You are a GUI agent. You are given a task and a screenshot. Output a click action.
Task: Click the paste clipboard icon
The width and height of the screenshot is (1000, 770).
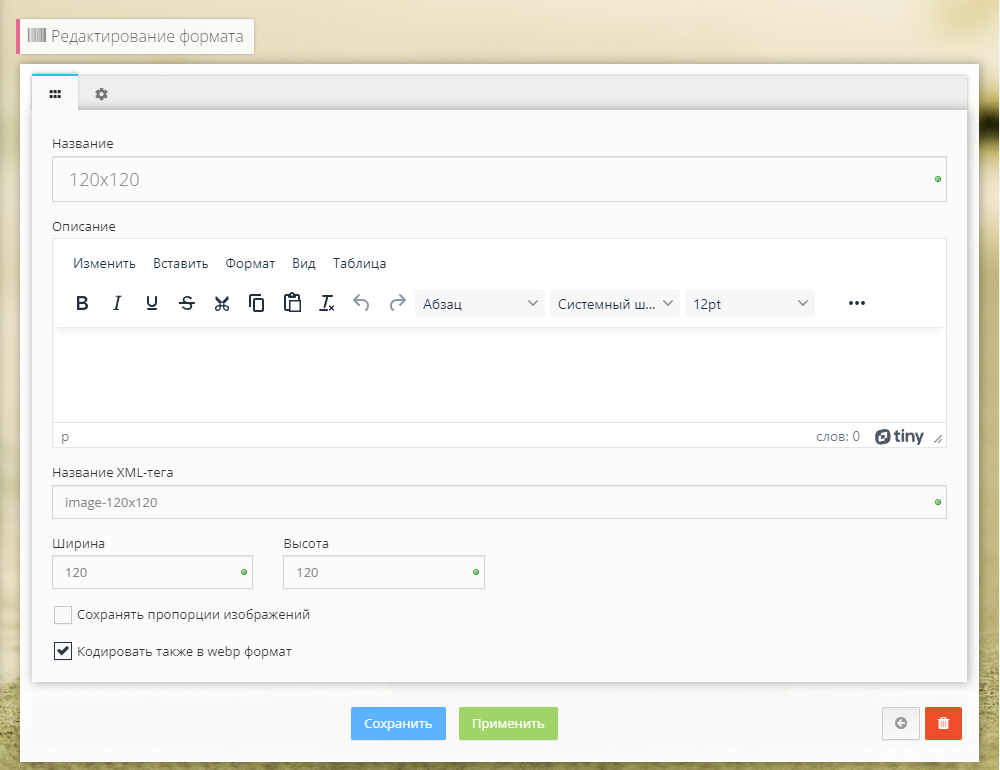[x=292, y=304]
